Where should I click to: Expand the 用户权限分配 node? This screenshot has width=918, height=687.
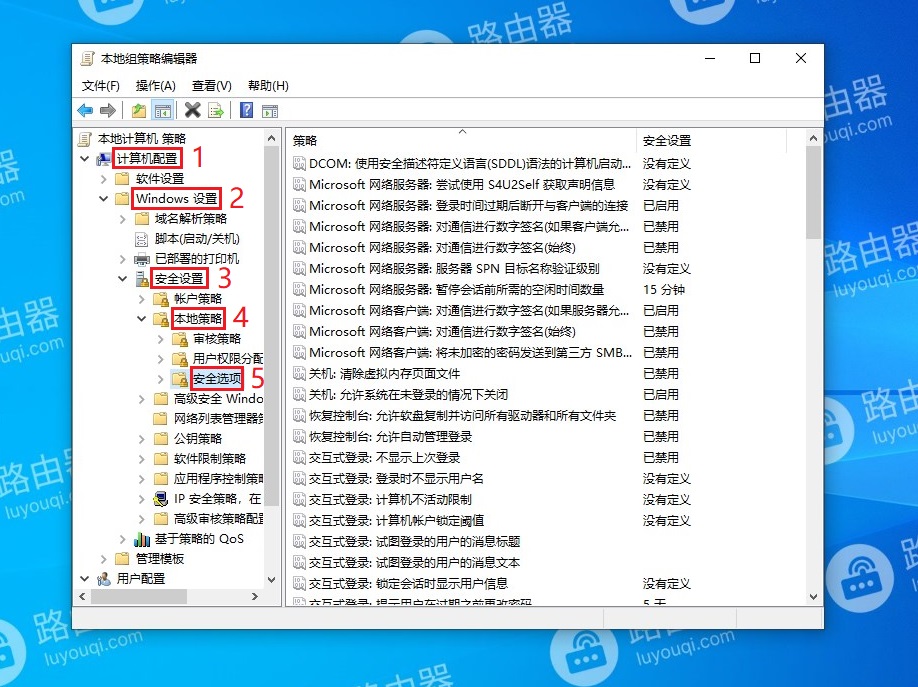click(160, 358)
